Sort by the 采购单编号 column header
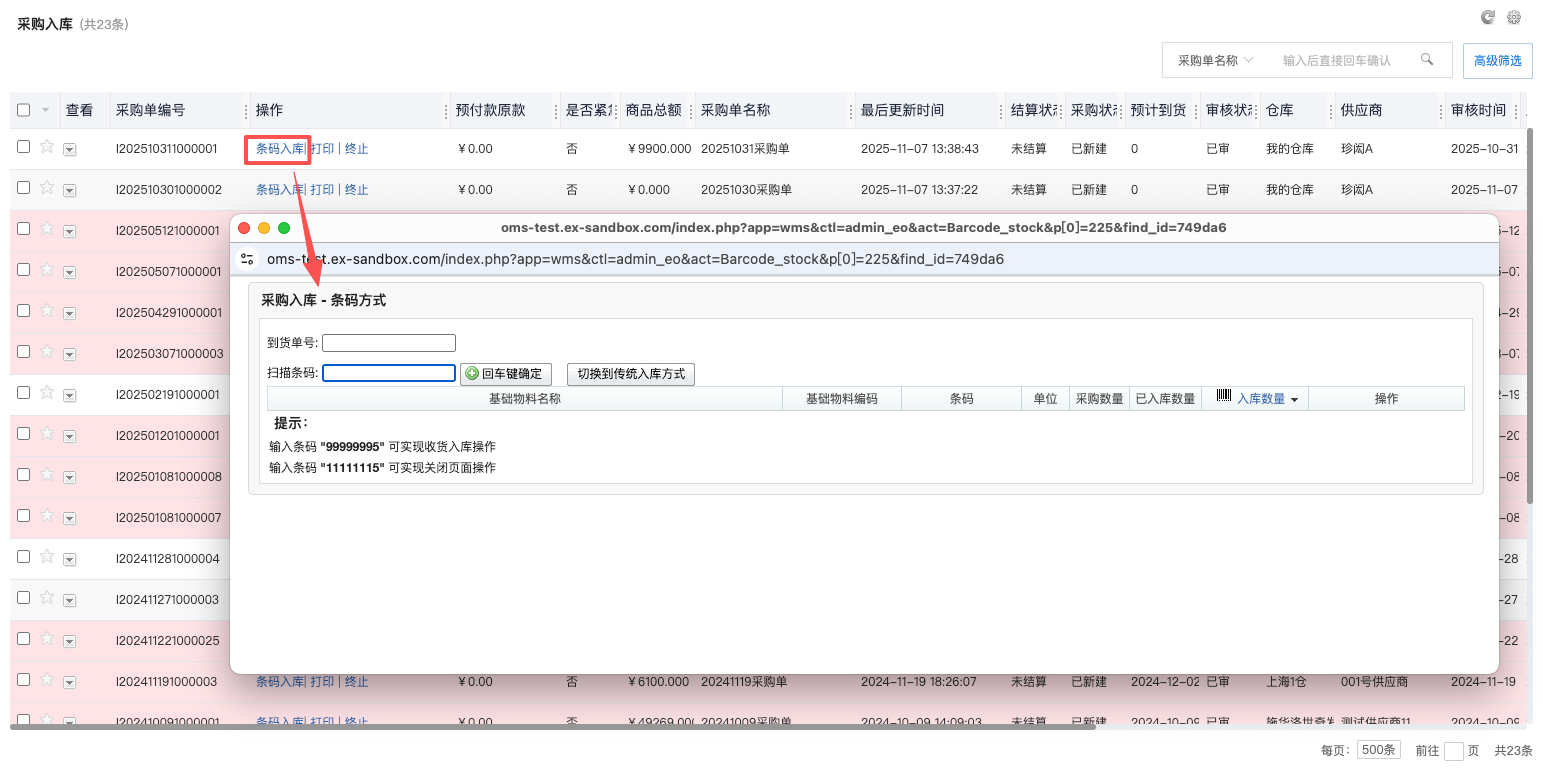Image resolution: width=1543 pixels, height=770 pixels. (x=150, y=110)
